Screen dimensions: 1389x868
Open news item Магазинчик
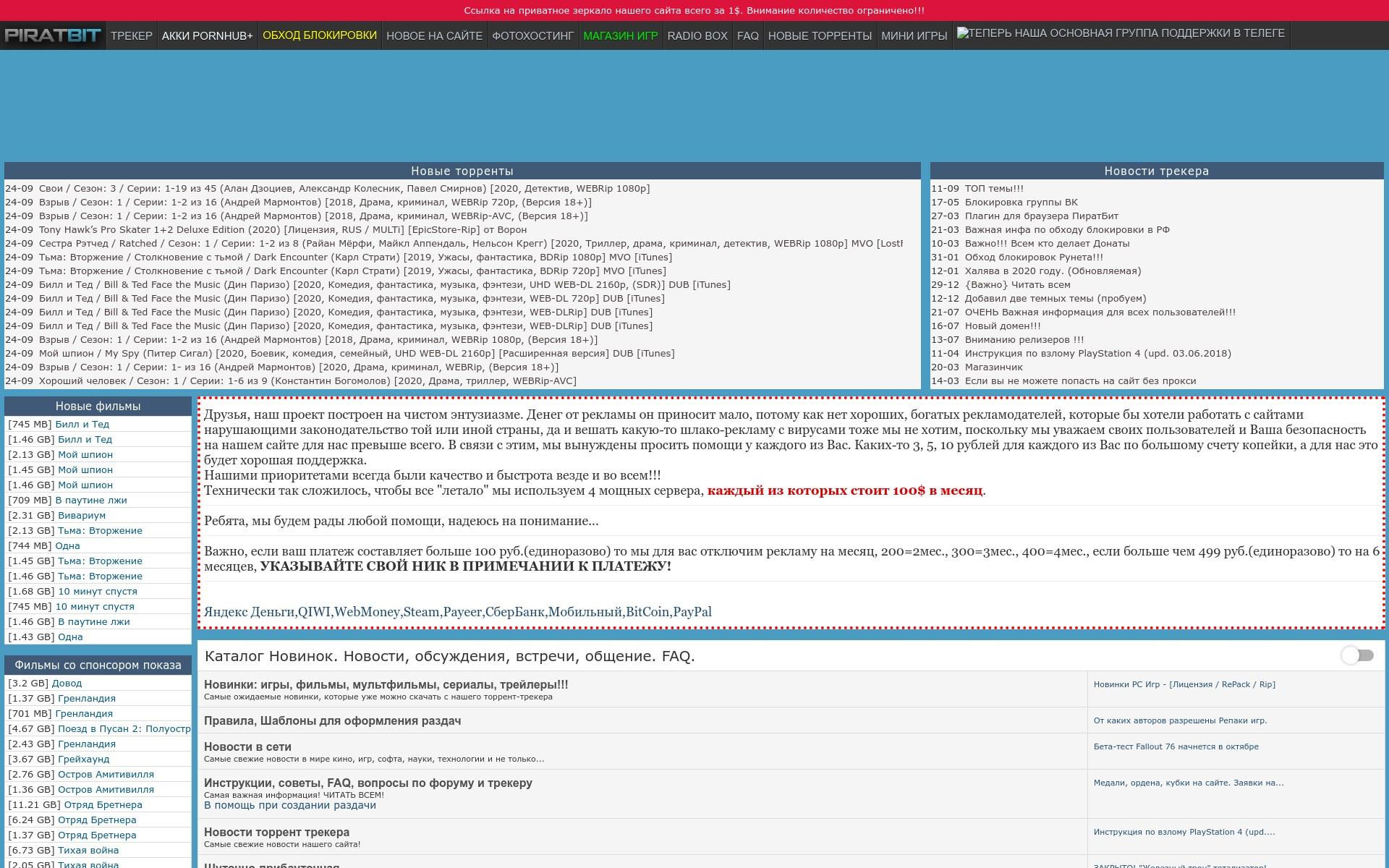993,367
